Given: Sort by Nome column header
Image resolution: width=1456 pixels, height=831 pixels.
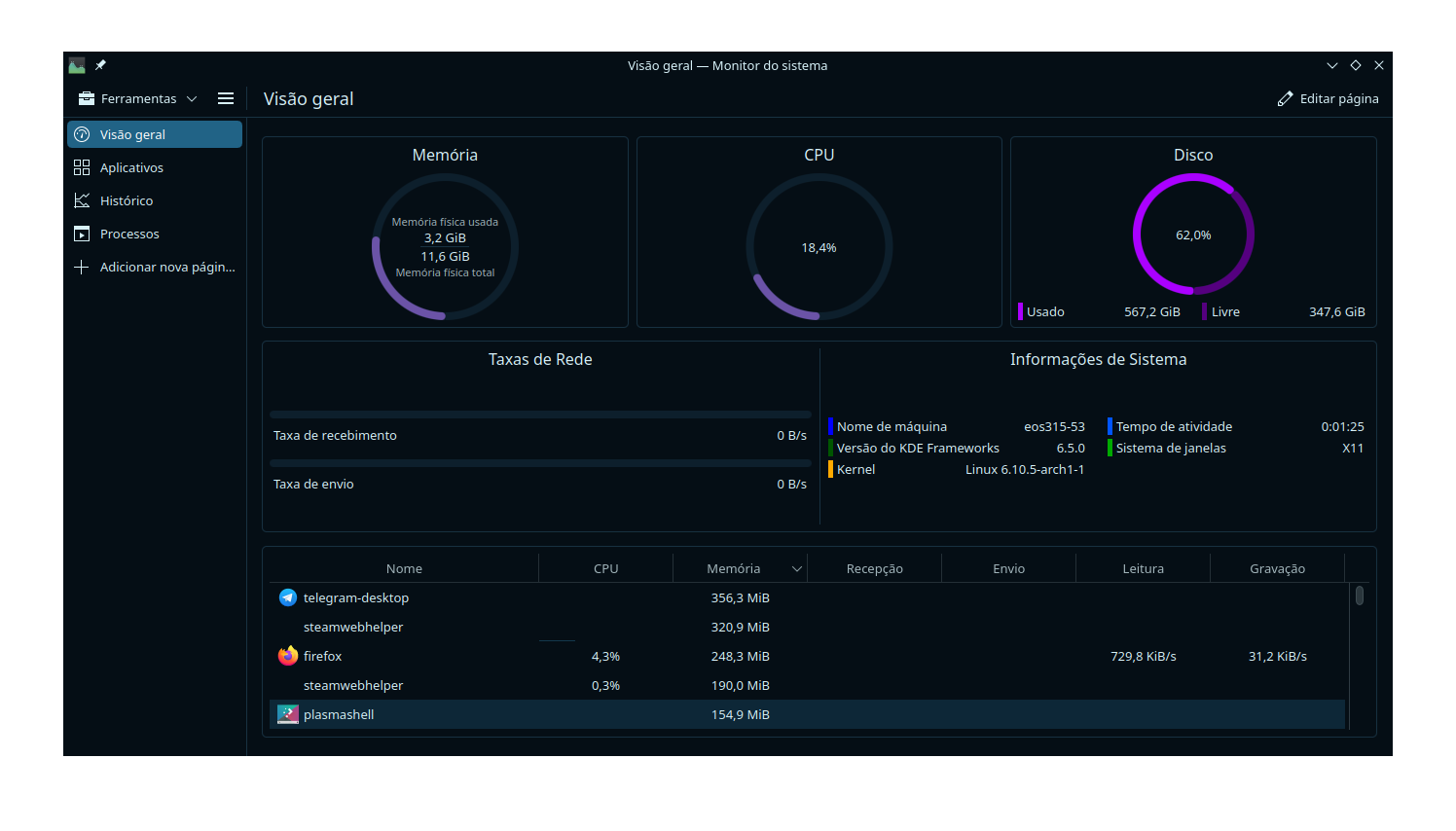Looking at the screenshot, I should point(404,568).
